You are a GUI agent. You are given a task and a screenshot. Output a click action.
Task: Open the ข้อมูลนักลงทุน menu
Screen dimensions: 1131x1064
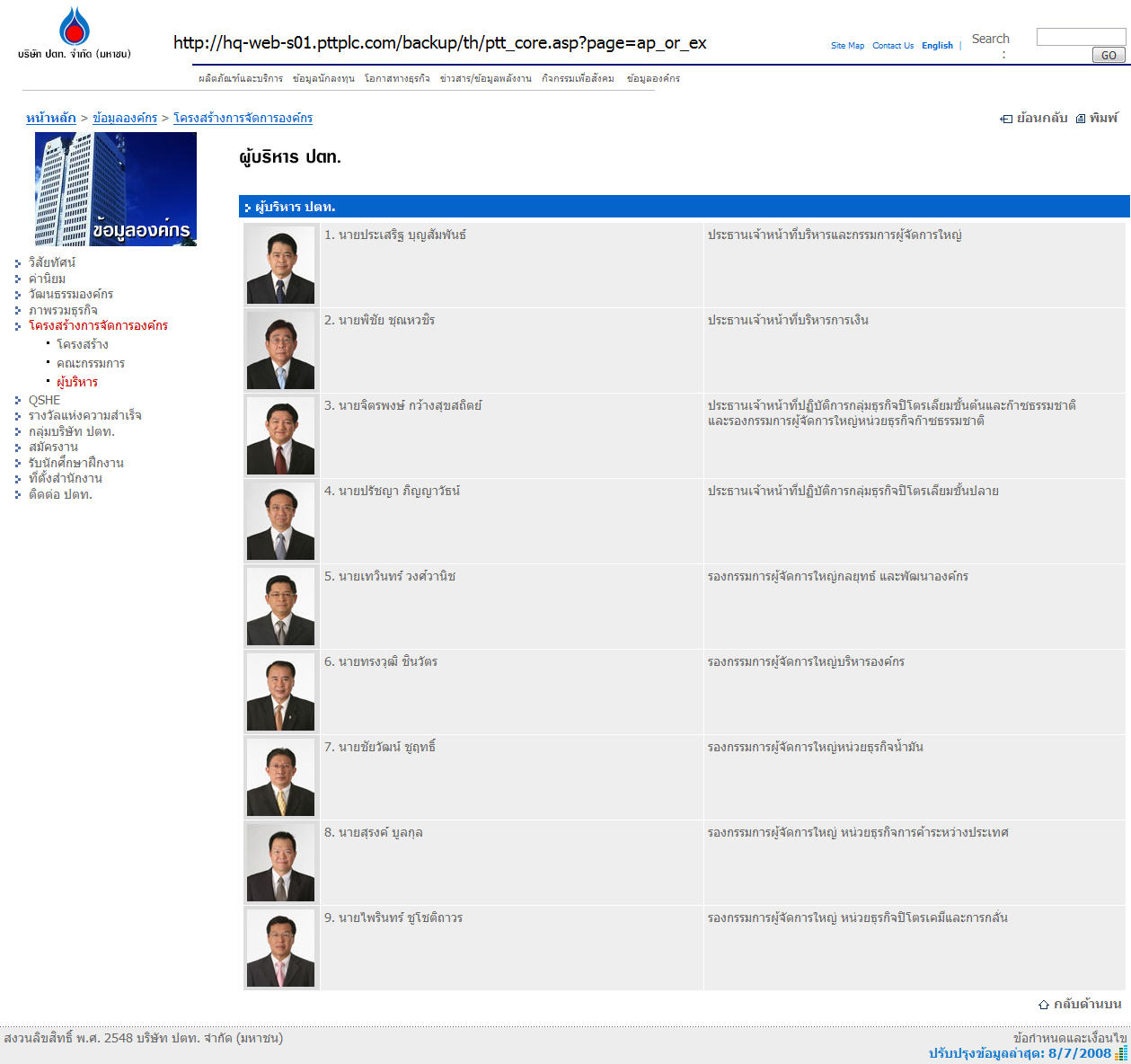coord(323,79)
